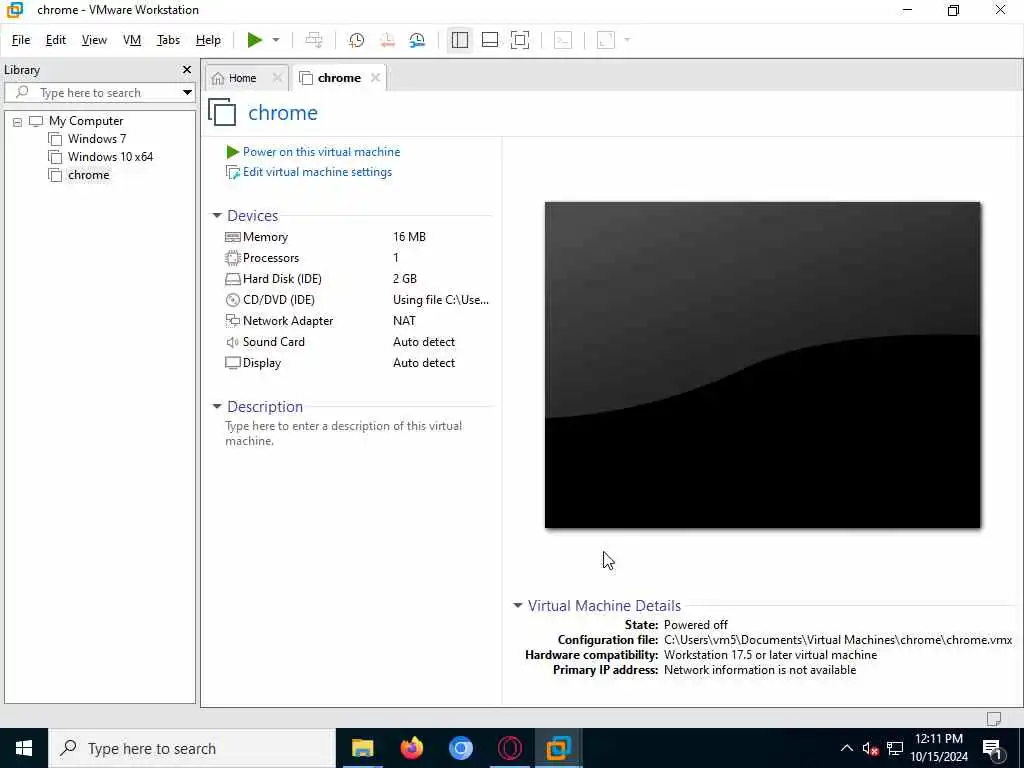Collapse the My Computer tree node
Image resolution: width=1024 pixels, height=768 pixels.
click(18, 121)
